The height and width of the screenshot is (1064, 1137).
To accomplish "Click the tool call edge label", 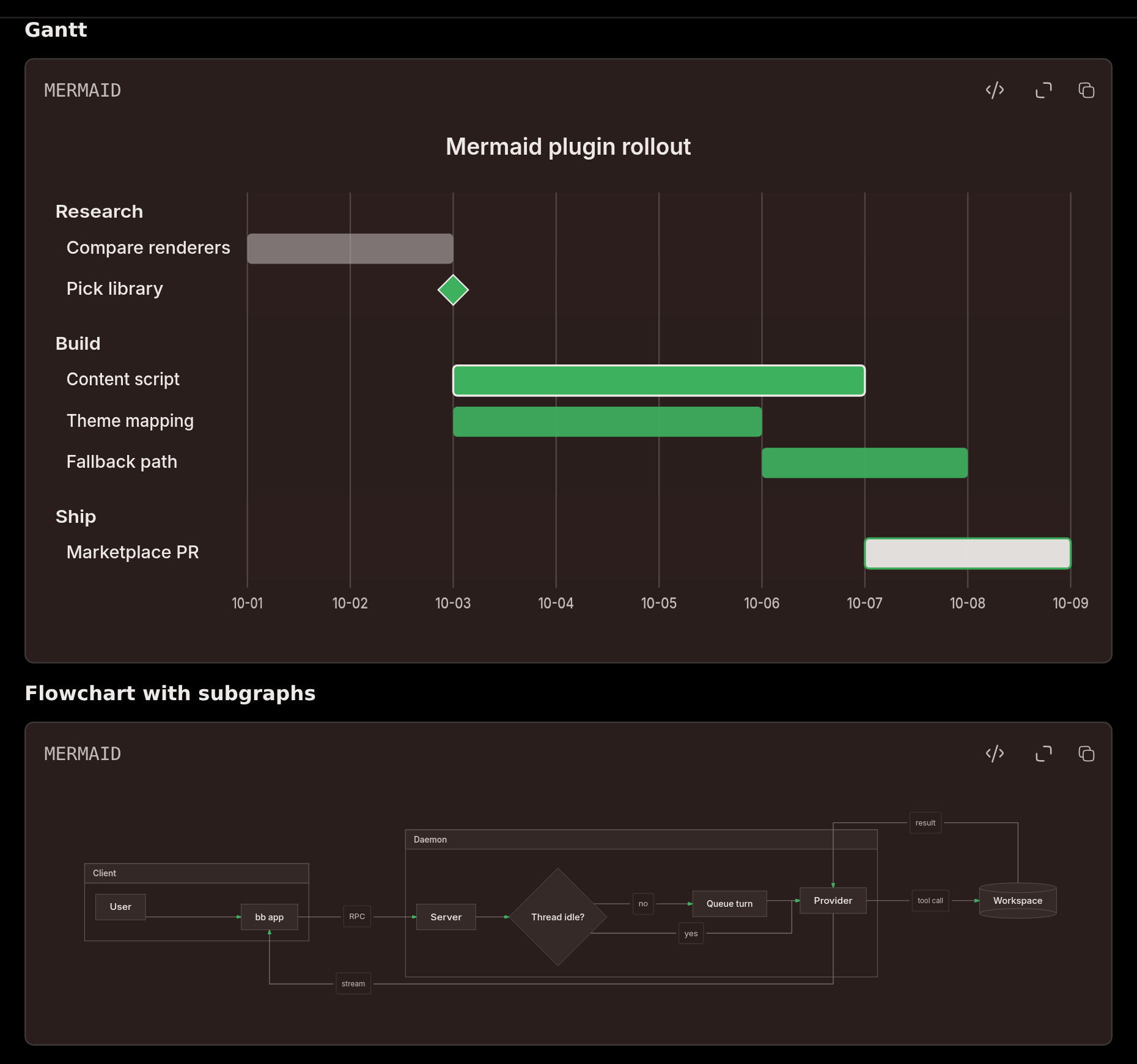I will click(930, 901).
